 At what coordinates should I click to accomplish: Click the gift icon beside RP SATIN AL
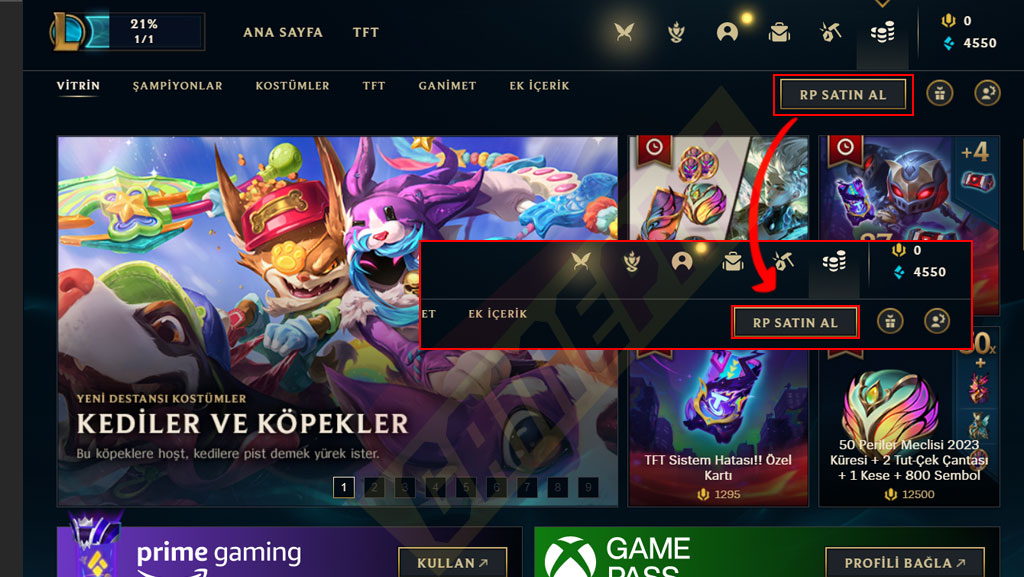click(940, 93)
